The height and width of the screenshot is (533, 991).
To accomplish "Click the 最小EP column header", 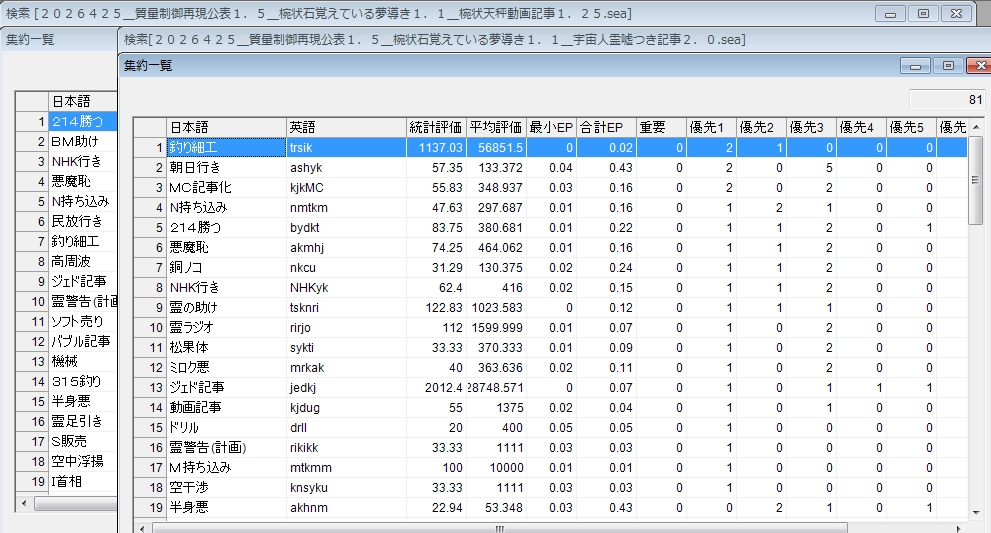I will click(552, 127).
